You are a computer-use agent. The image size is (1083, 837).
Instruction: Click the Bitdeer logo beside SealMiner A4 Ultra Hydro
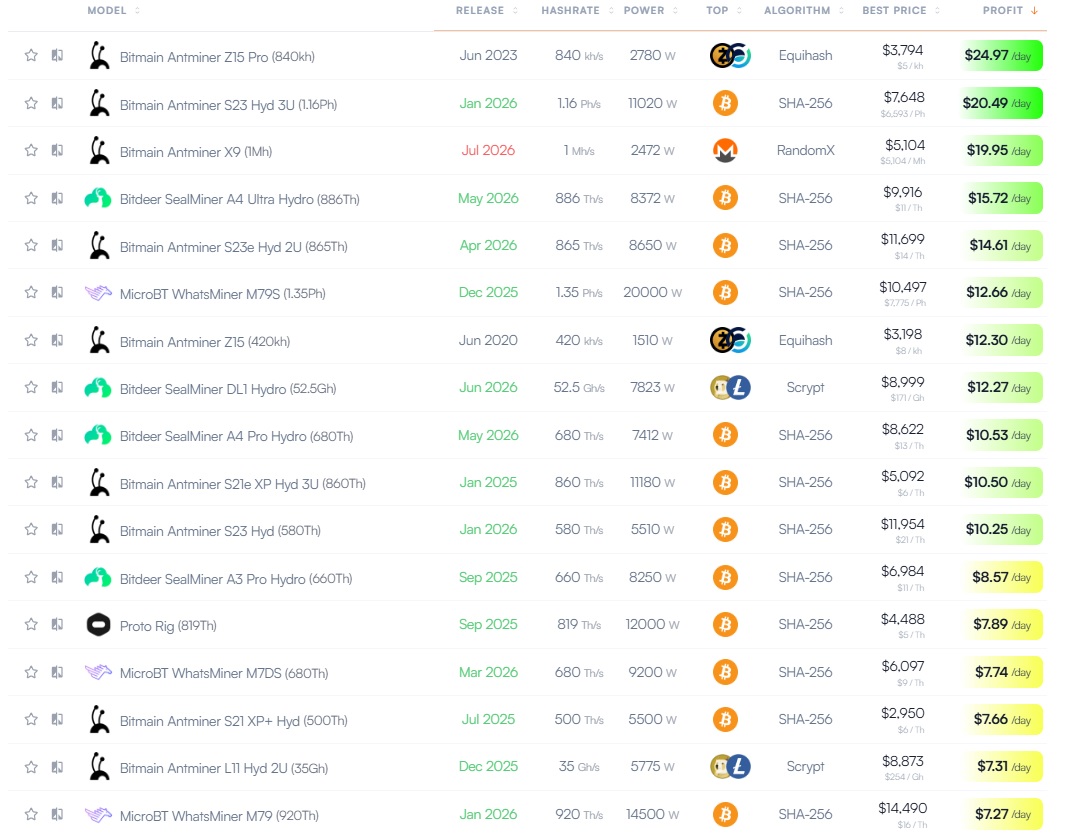[x=98, y=198]
